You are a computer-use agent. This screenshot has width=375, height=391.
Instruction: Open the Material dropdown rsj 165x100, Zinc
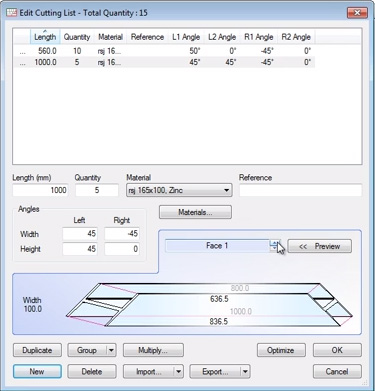tap(179, 190)
